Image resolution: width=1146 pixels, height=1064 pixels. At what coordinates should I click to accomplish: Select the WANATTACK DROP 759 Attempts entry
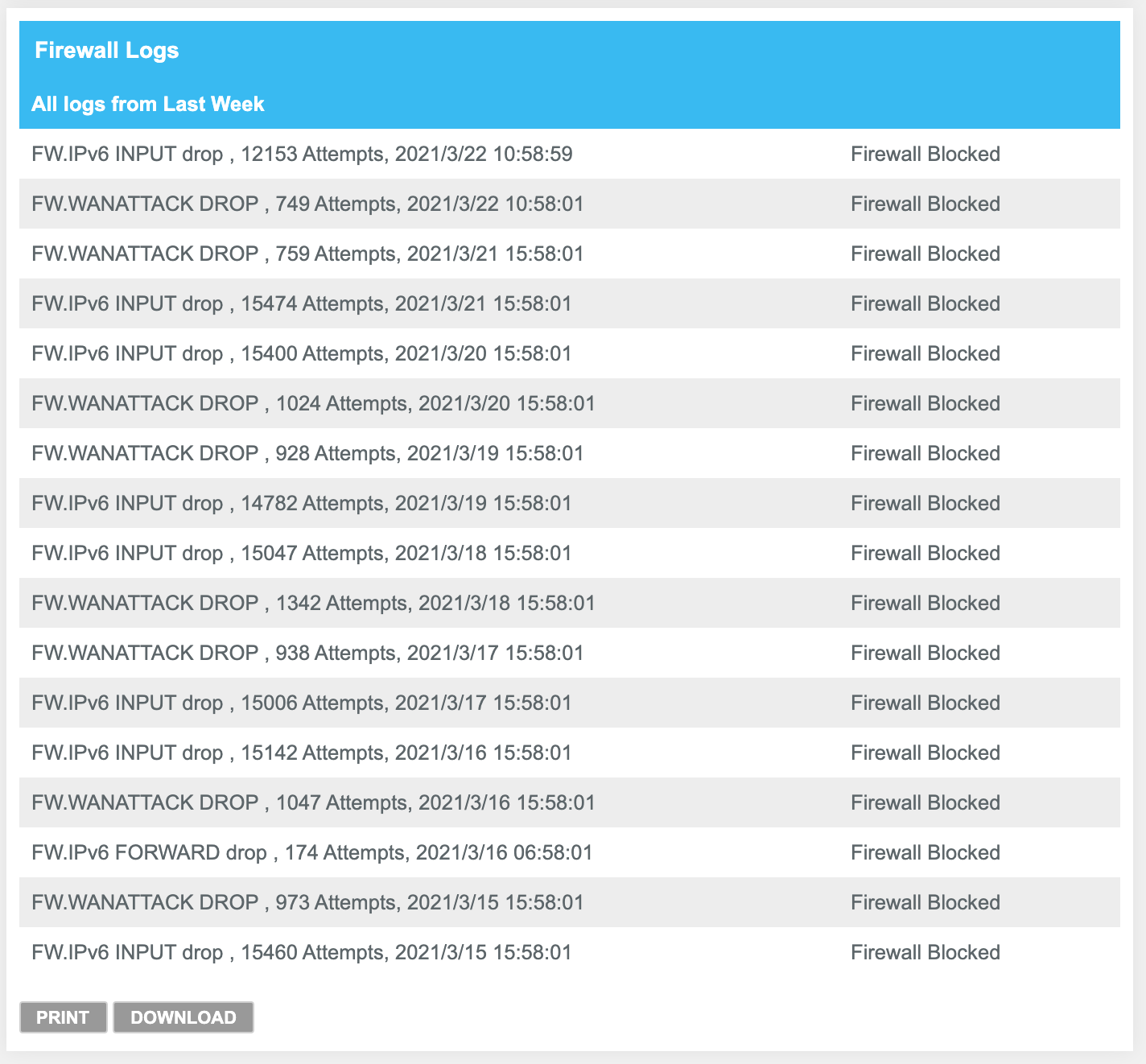point(307,254)
